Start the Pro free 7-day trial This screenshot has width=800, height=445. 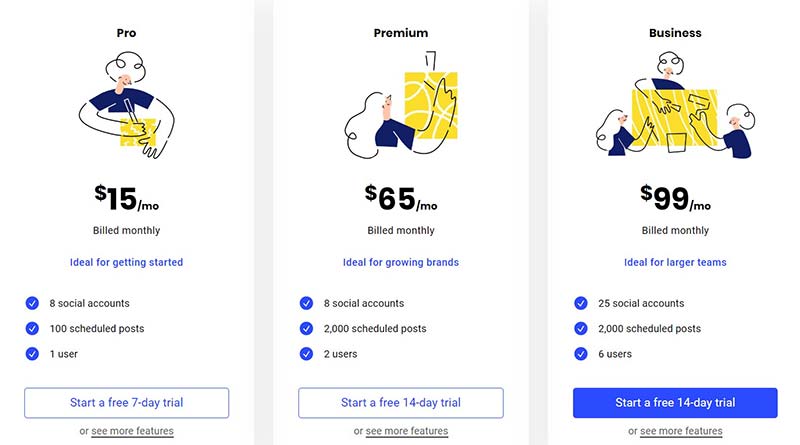[126, 403]
